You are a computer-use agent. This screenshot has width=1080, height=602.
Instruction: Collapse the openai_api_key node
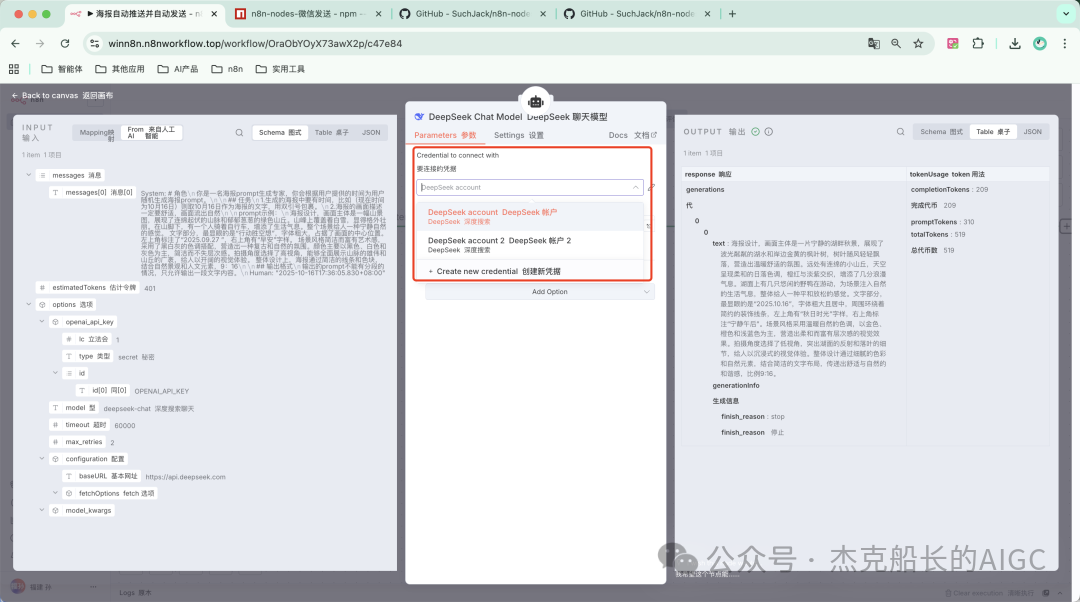point(41,321)
